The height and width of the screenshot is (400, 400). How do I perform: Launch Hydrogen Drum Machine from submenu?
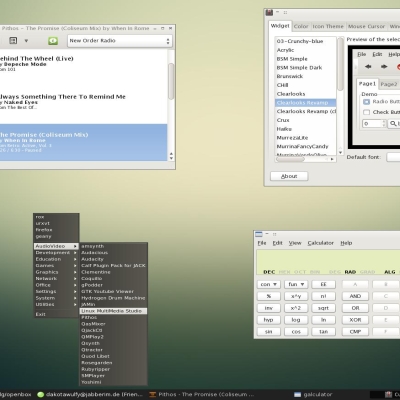click(113, 298)
